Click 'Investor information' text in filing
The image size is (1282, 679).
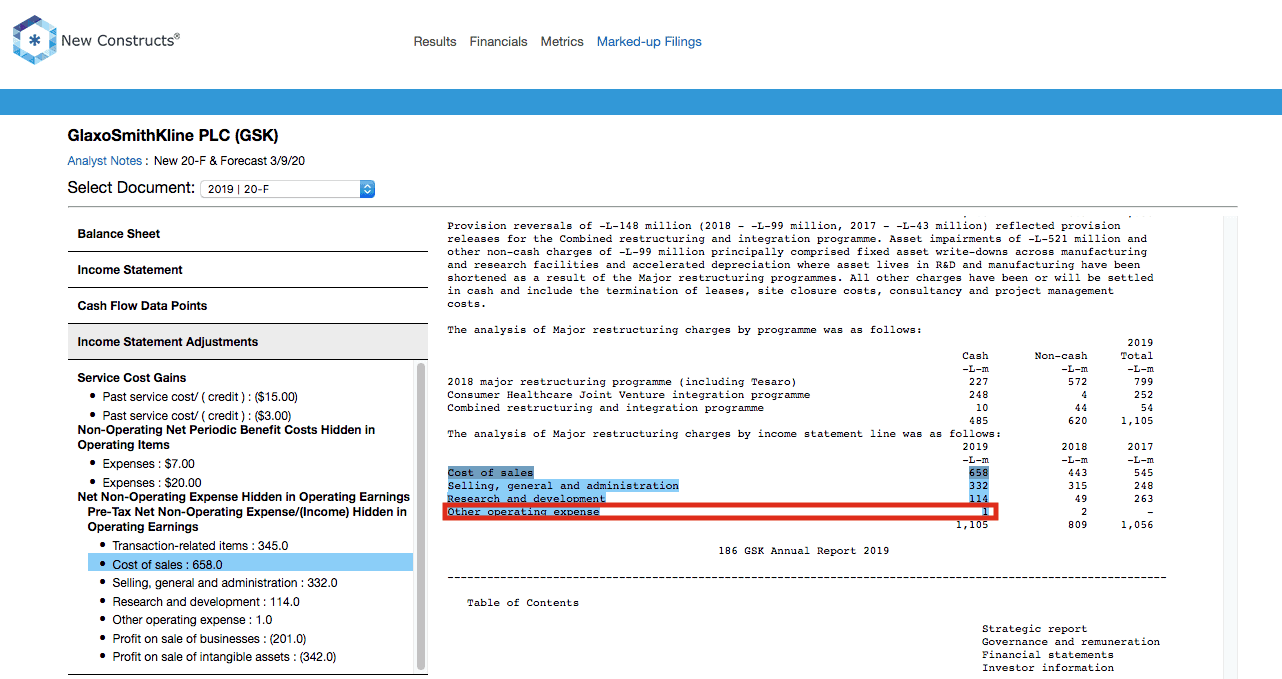point(1048,668)
